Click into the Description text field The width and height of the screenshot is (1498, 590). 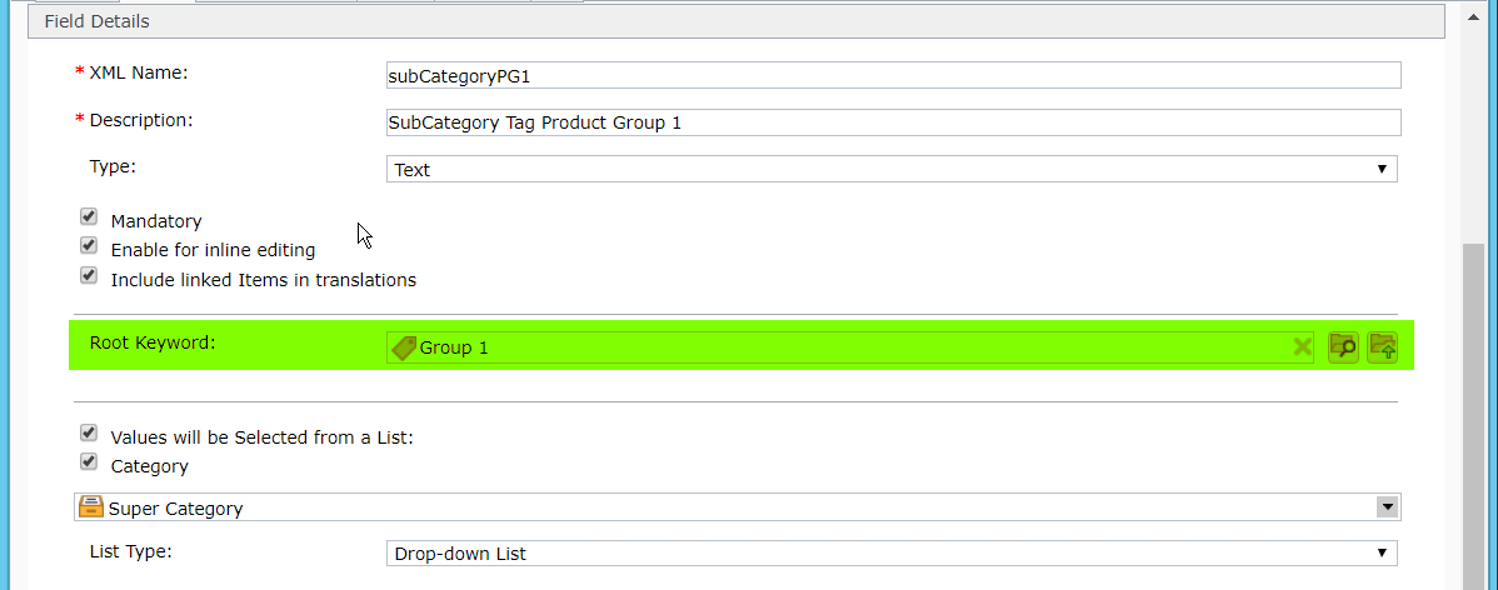[x=893, y=122]
